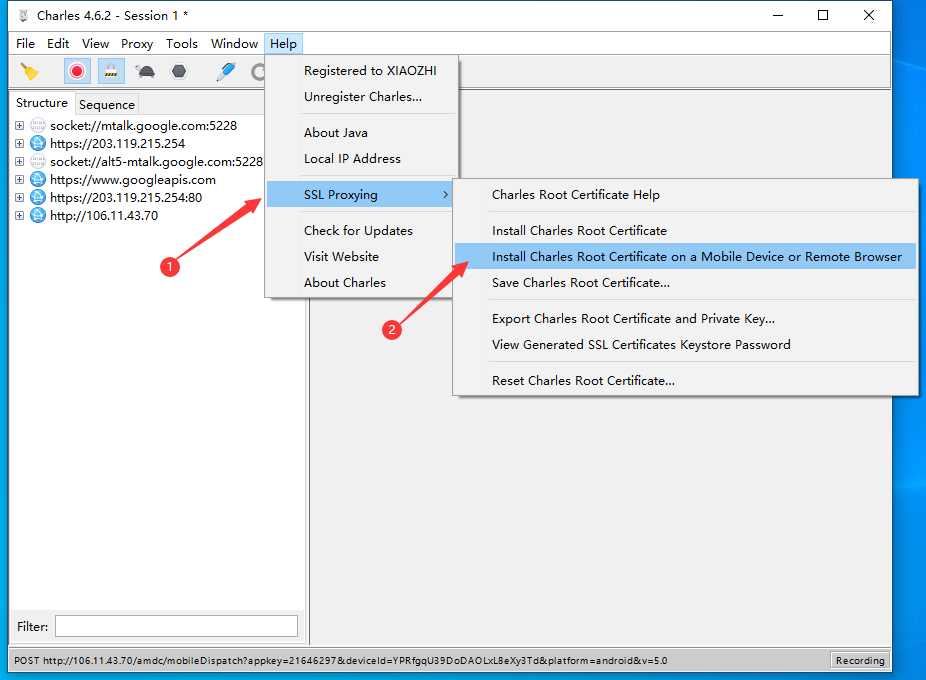Click socket icon for alt5-mtalk.google.com:5228
This screenshot has width=926, height=680.
[x=38, y=161]
